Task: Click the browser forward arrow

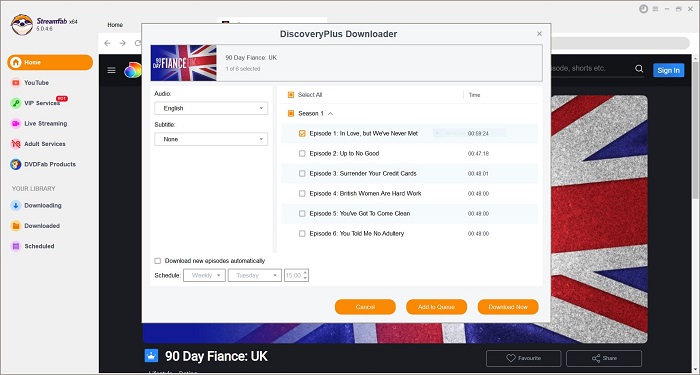Action: pyautogui.click(x=122, y=43)
